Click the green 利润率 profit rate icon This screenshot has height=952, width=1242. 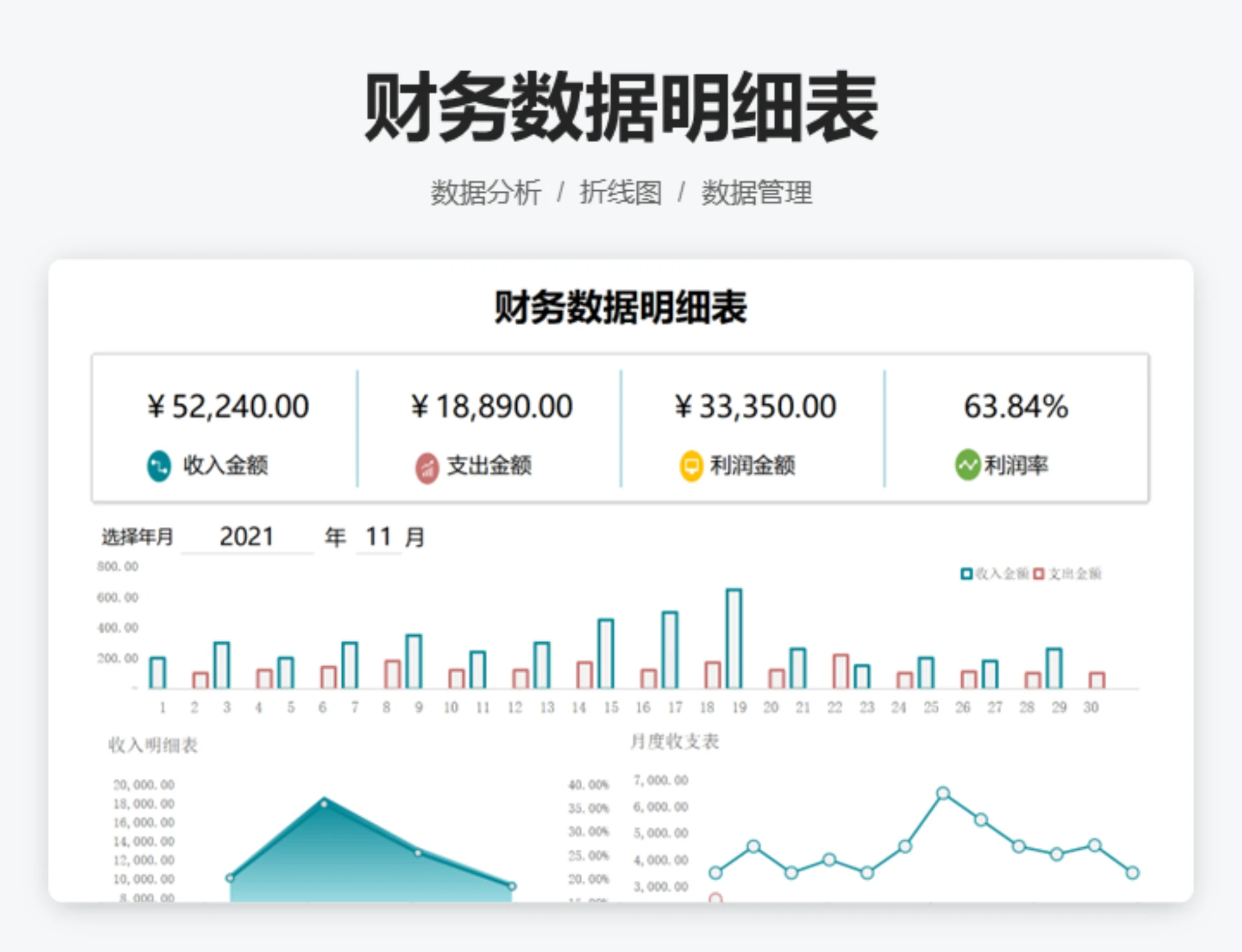(966, 464)
